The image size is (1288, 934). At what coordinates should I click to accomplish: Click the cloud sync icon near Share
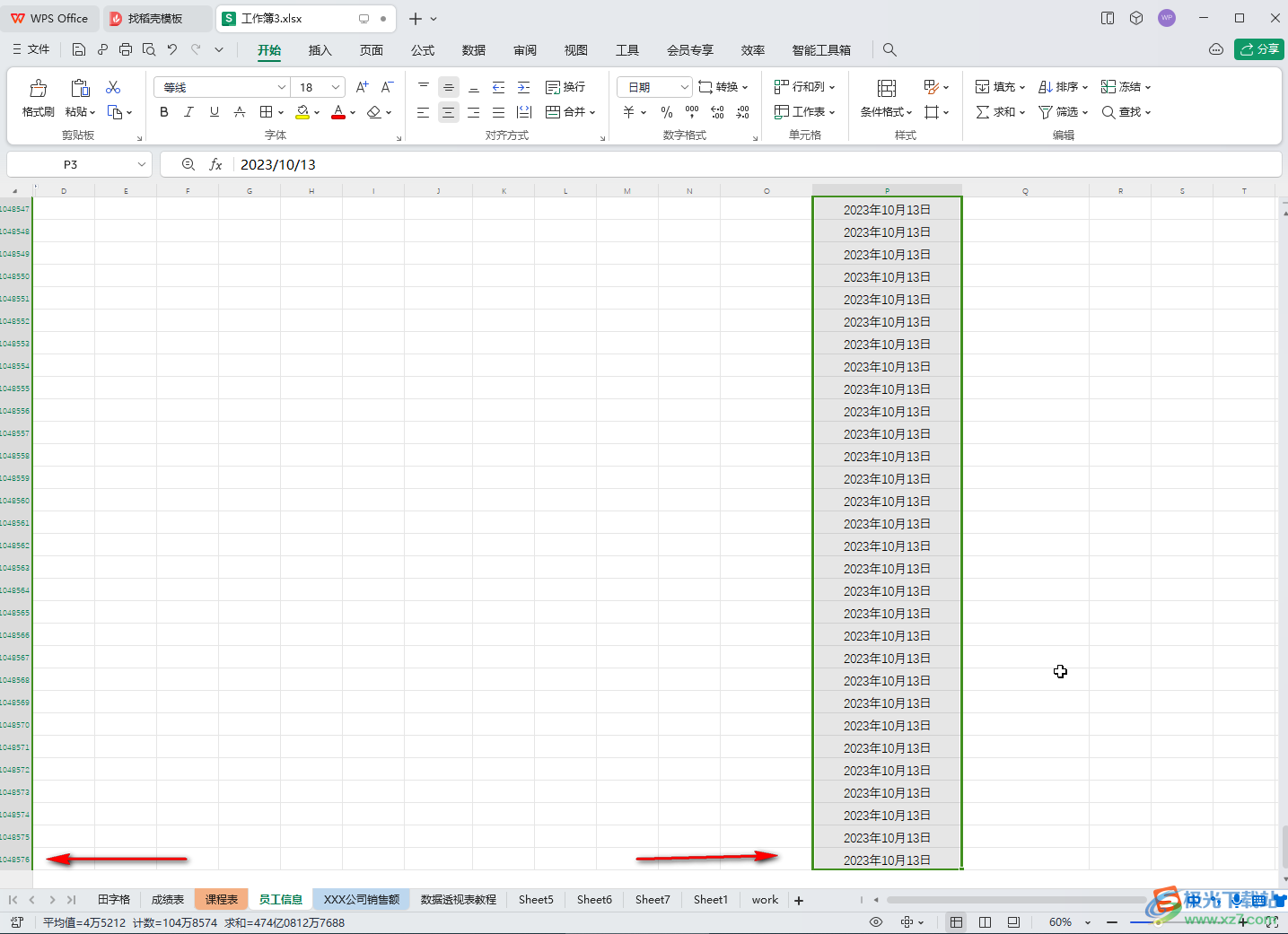[x=1216, y=49]
